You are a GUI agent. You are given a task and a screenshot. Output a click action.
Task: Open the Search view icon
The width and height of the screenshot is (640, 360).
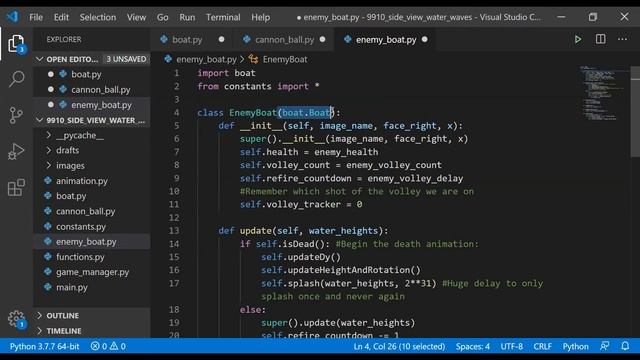[x=16, y=79]
